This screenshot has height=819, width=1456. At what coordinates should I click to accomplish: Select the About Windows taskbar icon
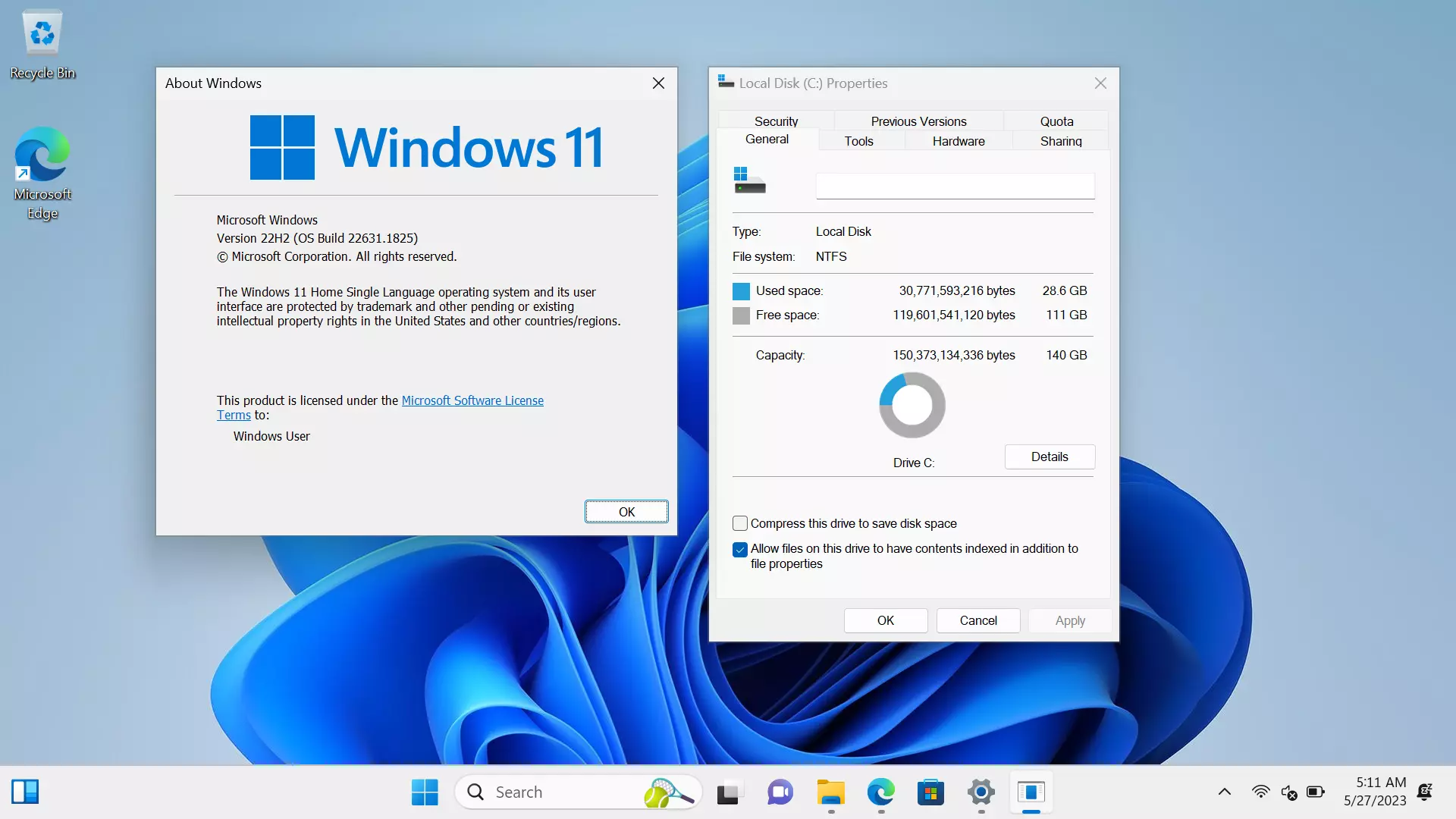click(1031, 792)
